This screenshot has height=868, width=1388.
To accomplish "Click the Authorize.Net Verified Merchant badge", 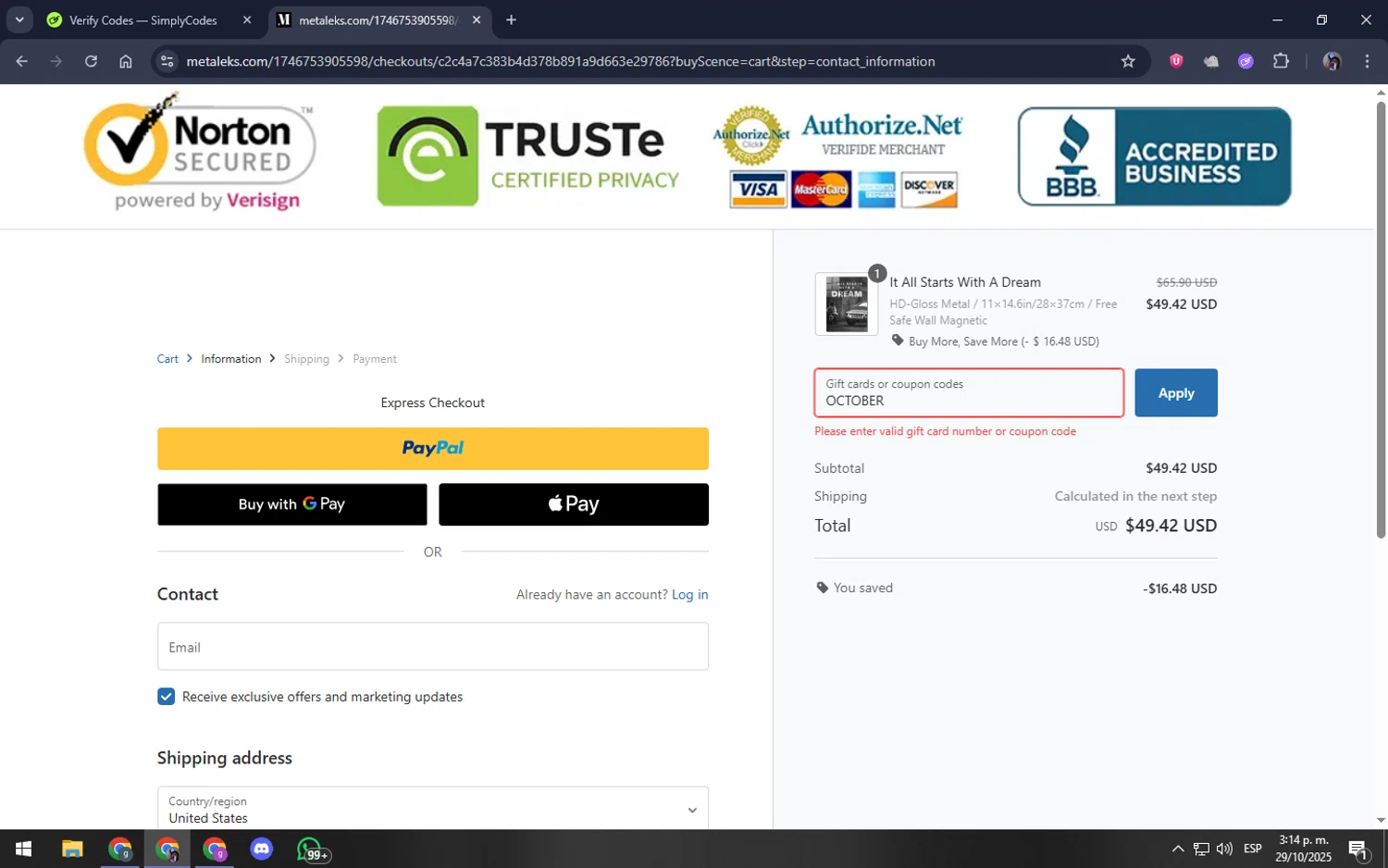I will coord(837,156).
